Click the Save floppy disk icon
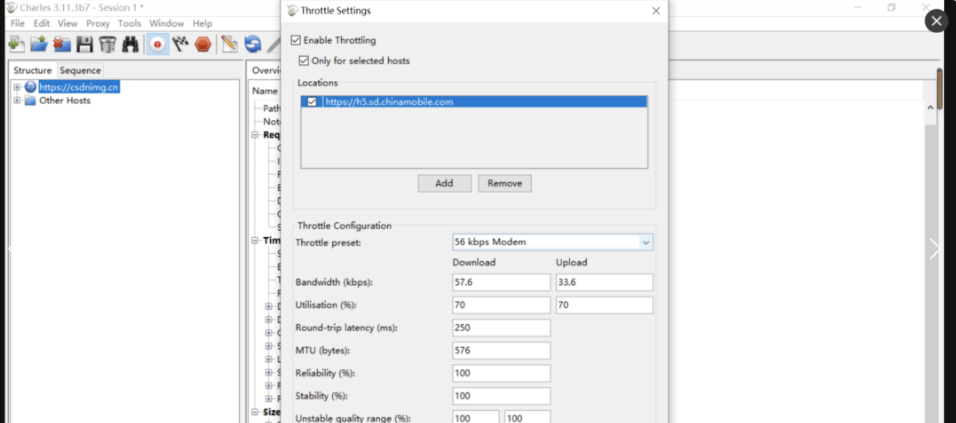This screenshot has width=956, height=423. pos(85,44)
